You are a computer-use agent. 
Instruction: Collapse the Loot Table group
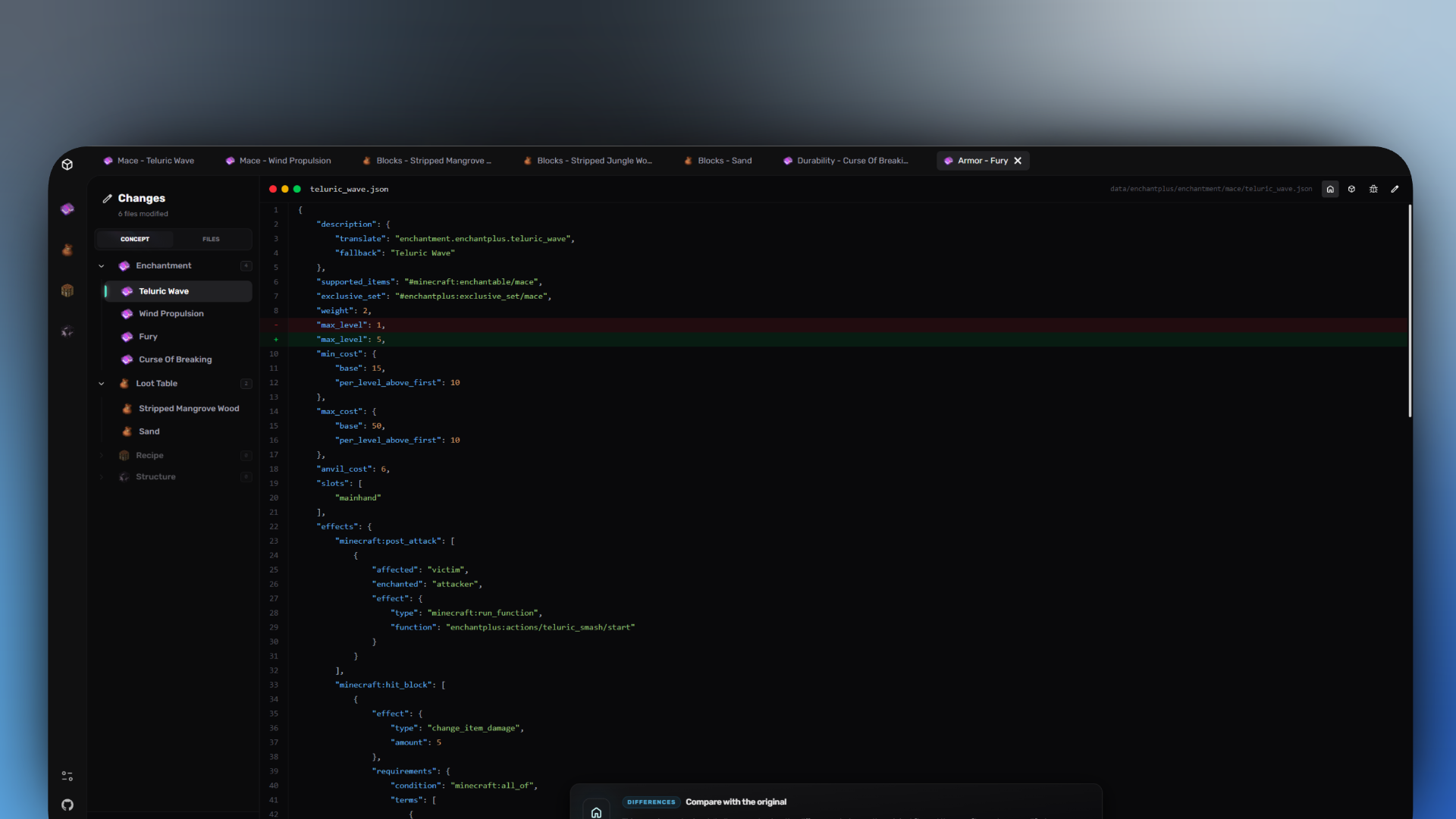pos(102,384)
